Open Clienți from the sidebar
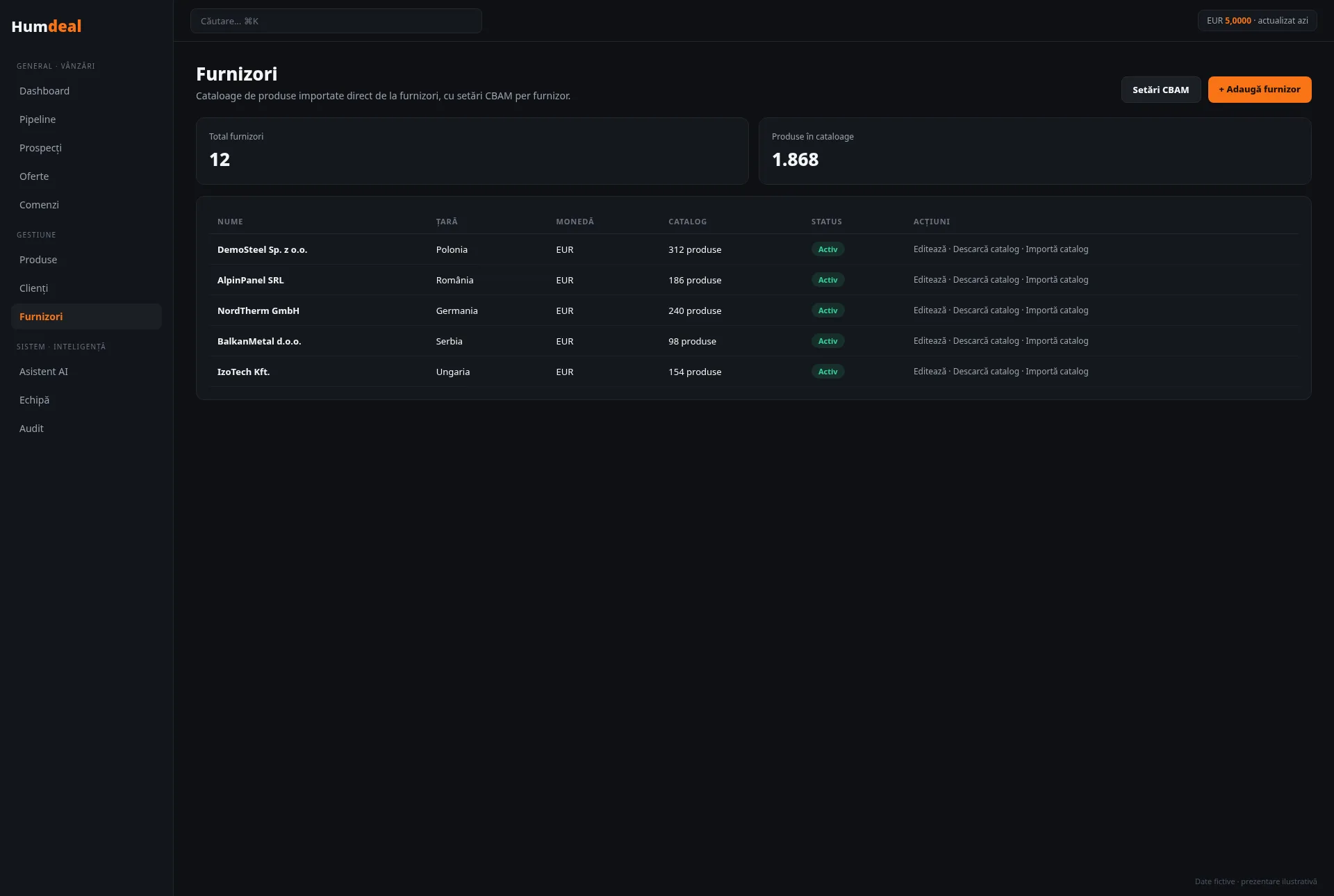 click(86, 288)
